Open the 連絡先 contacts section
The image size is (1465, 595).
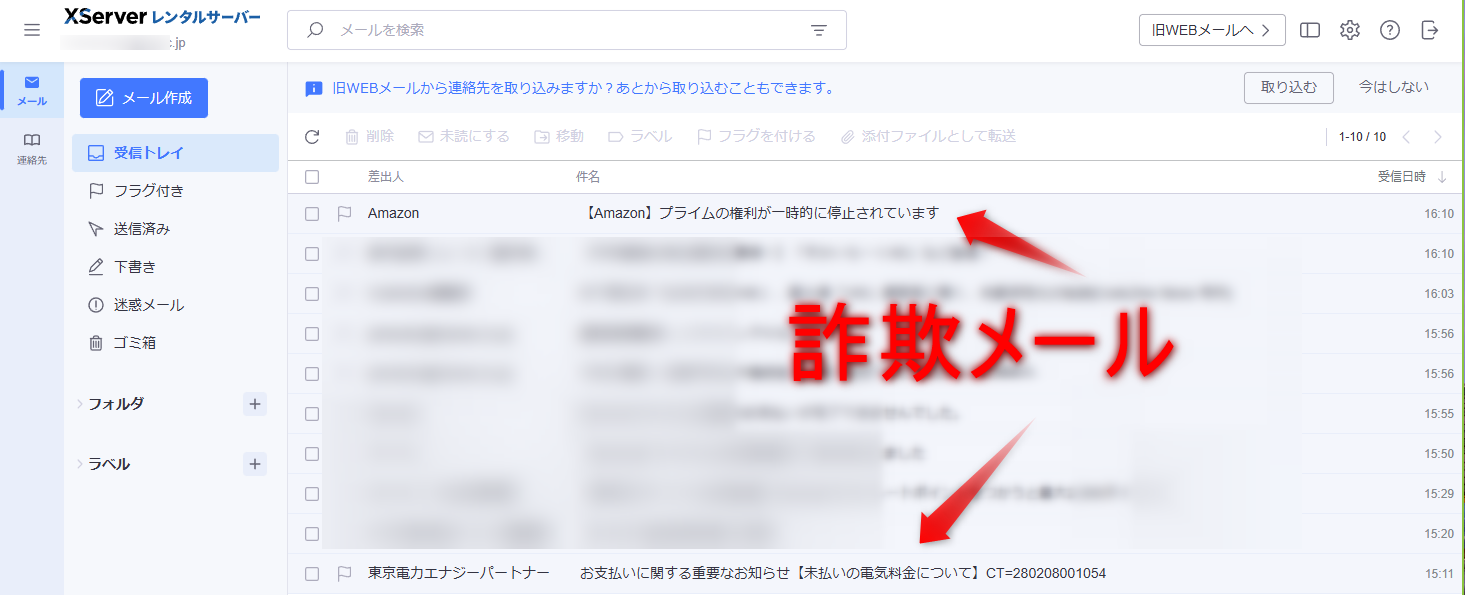pyautogui.click(x=32, y=148)
